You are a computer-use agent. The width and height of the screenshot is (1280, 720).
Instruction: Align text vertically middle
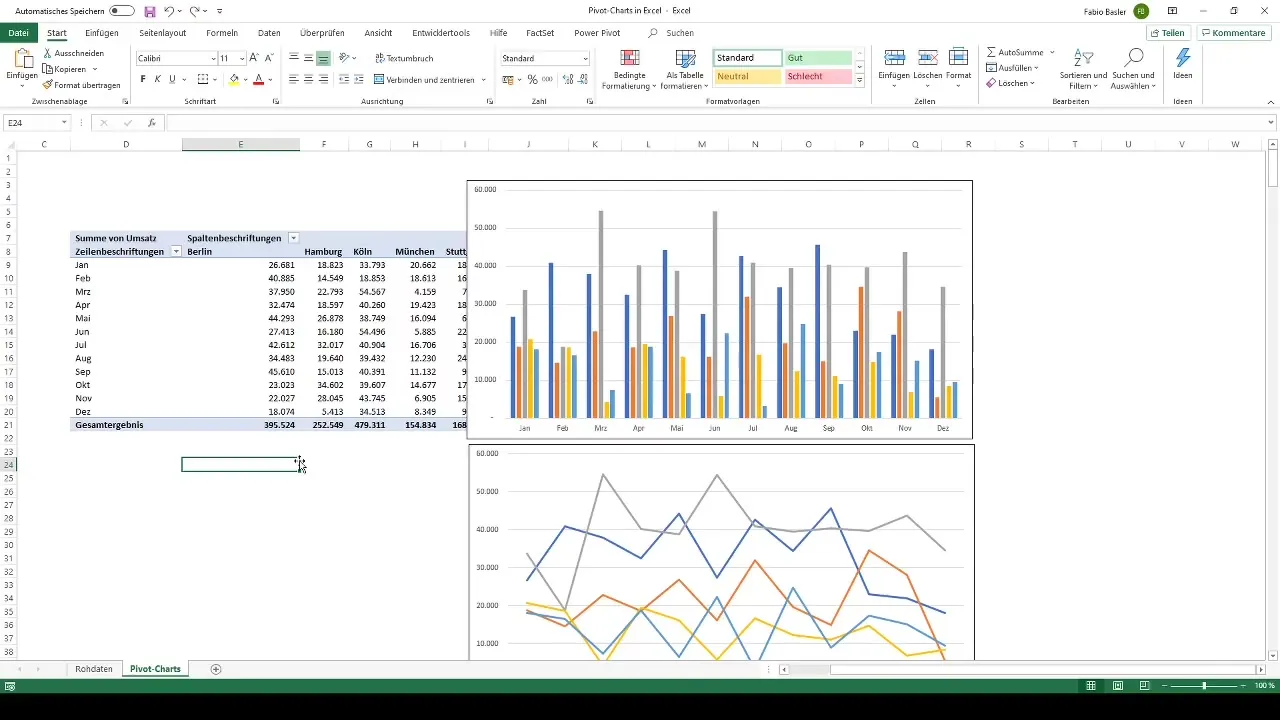click(x=308, y=58)
